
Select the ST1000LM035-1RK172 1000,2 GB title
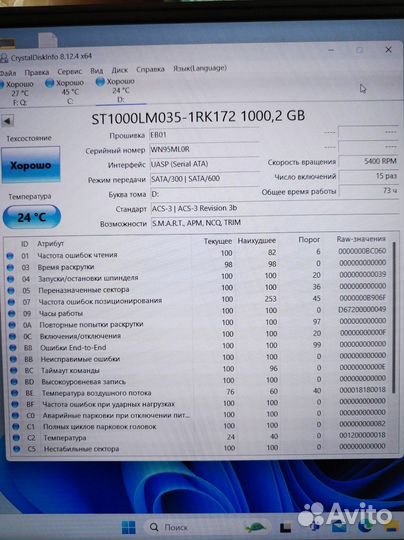[198, 117]
